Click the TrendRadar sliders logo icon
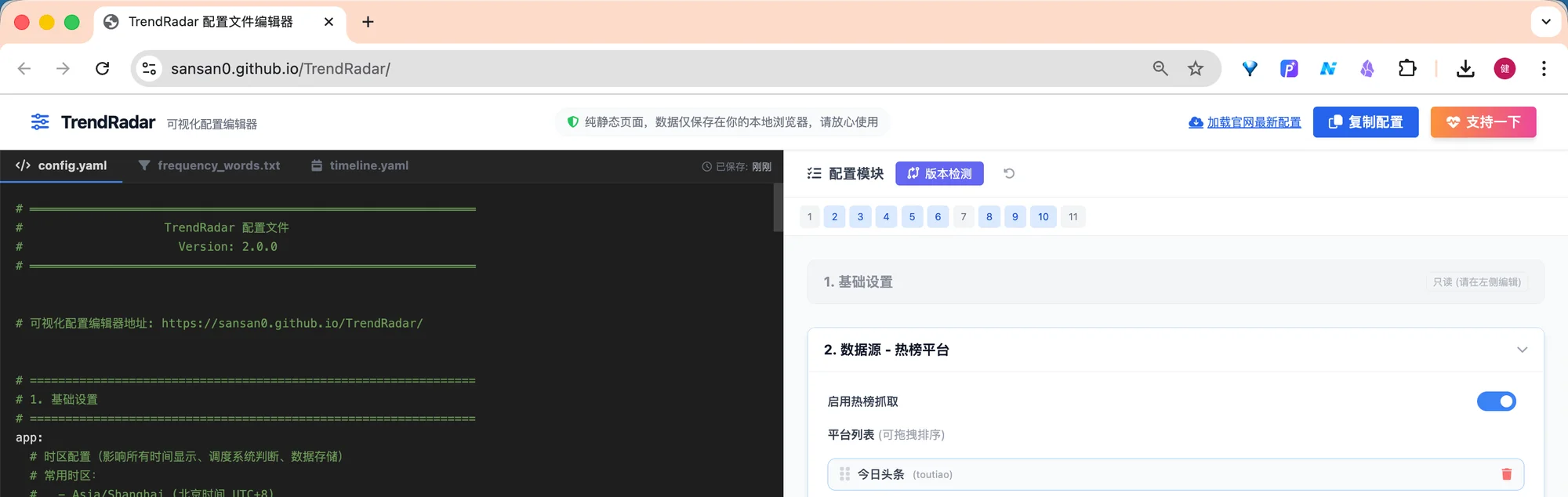This screenshot has width=1568, height=497. (40, 122)
